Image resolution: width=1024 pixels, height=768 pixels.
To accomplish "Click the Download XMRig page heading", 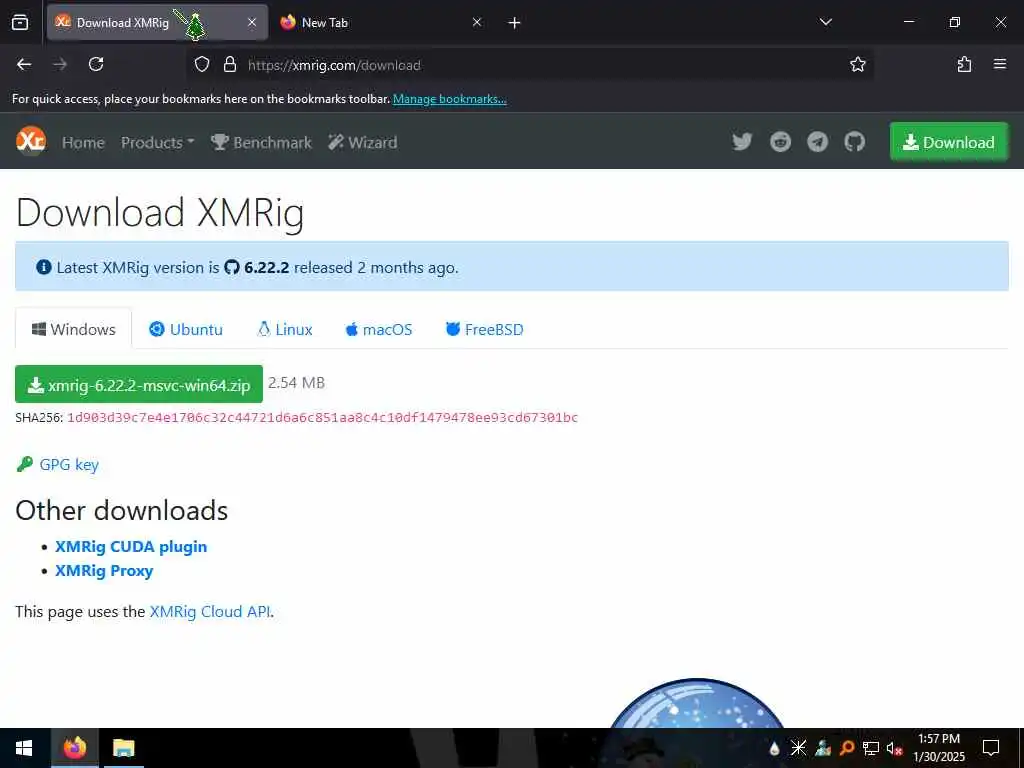I will pos(160,212).
